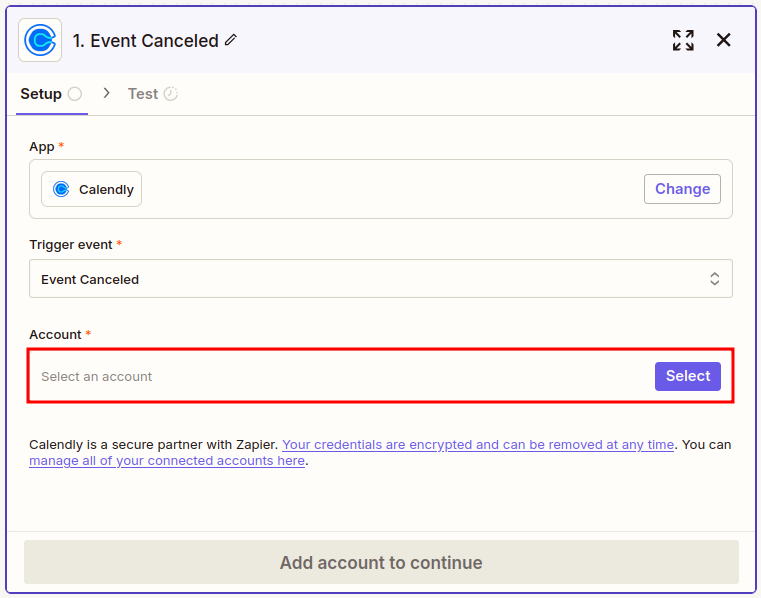Viewport: 761px width, 598px height.
Task: Edit step name with pencil icon
Action: [x=231, y=40]
